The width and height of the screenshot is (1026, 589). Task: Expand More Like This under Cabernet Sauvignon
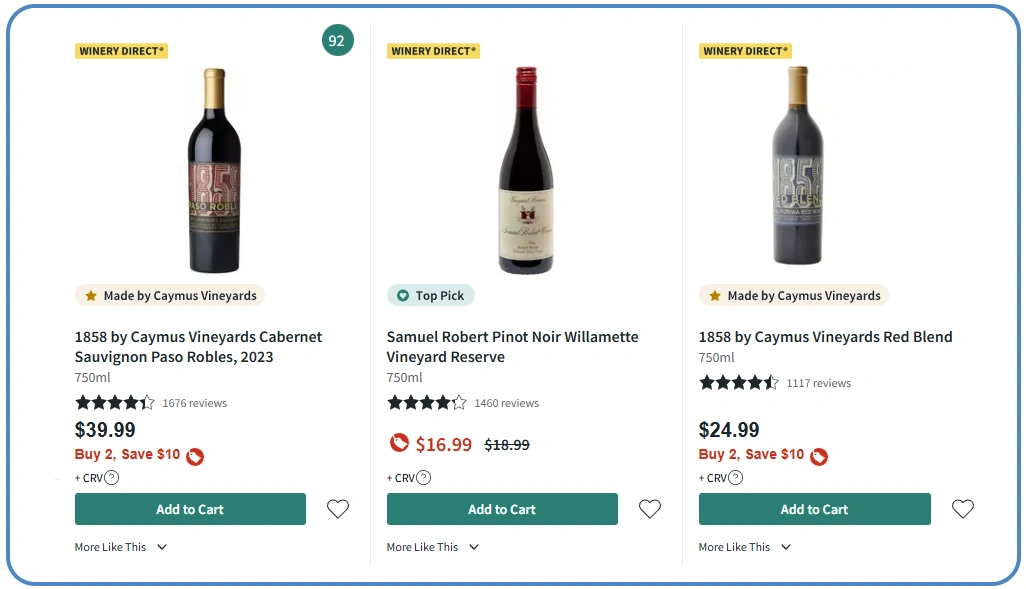pos(121,547)
